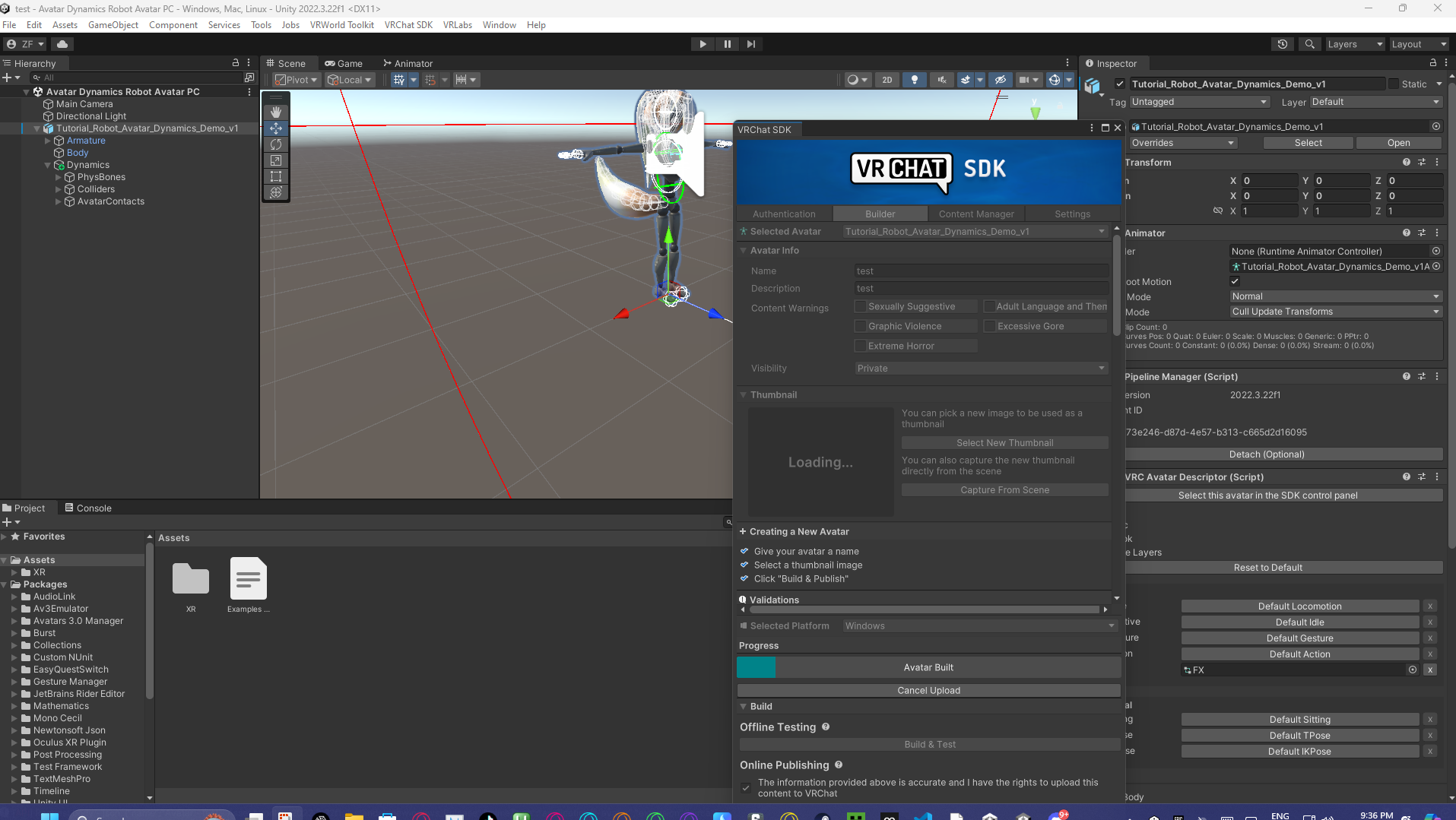1456x820 pixels.
Task: Open the Layers dropdown
Action: coord(1354,44)
